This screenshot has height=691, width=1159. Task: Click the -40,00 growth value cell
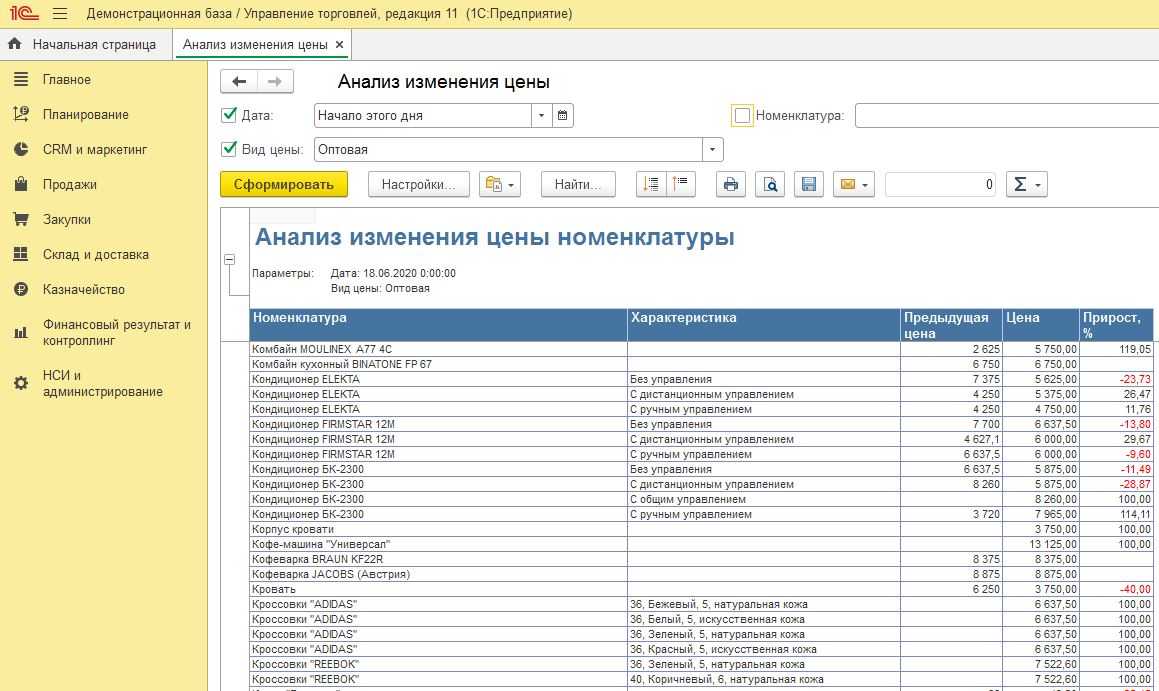click(1116, 589)
